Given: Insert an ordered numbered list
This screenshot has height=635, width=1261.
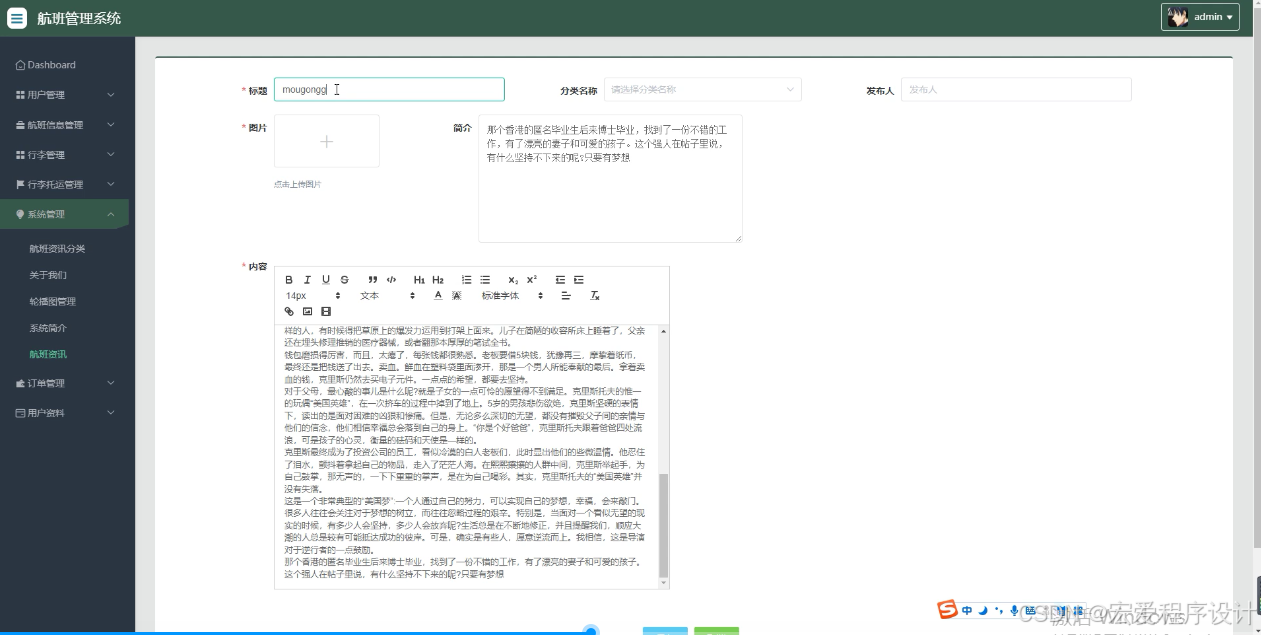Looking at the screenshot, I should pos(466,280).
